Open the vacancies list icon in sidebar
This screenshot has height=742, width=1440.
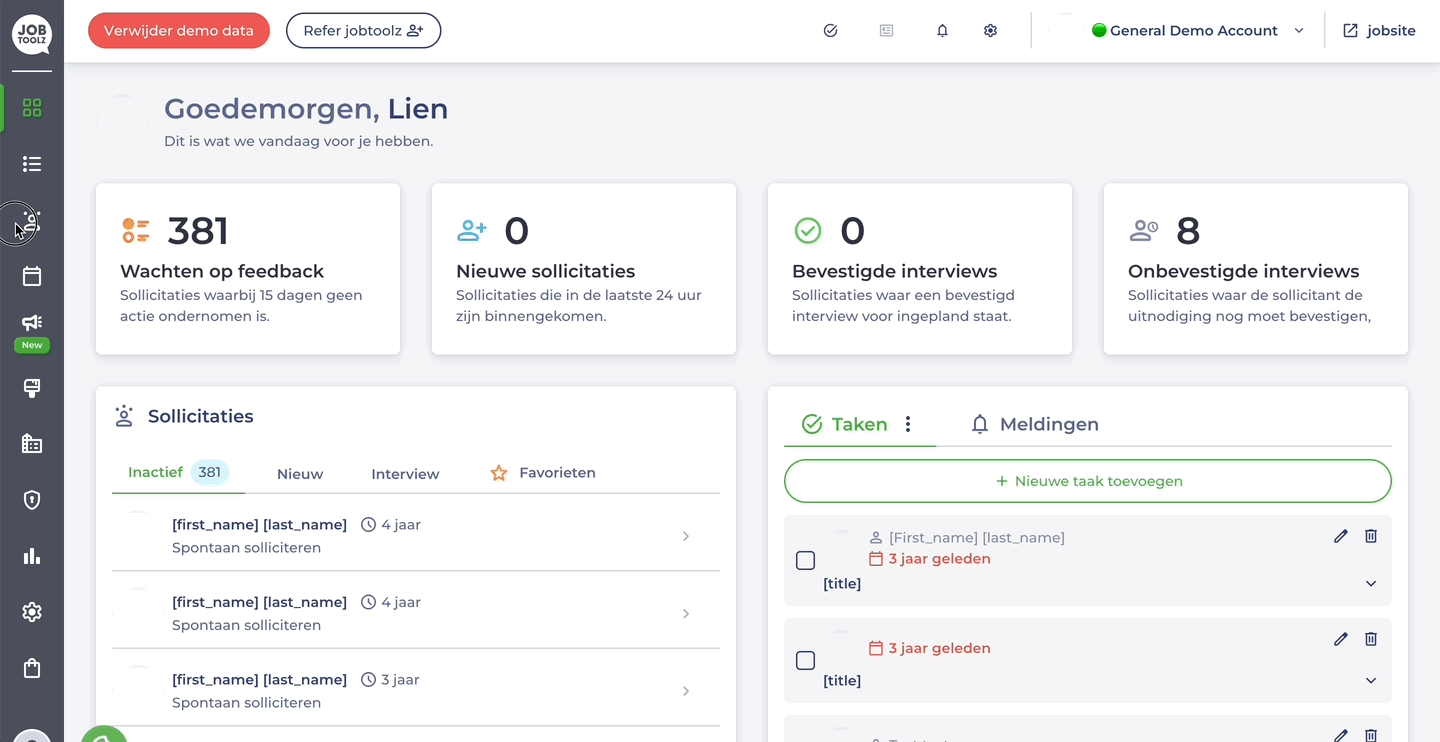(x=32, y=164)
